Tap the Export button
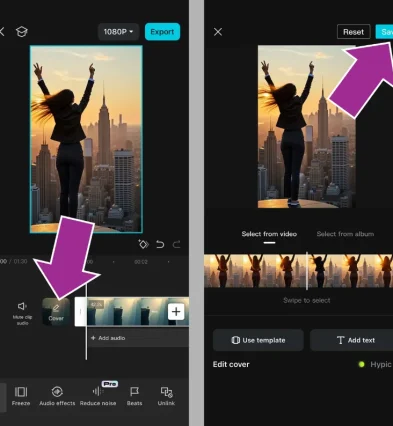This screenshot has height=426, width=393. click(x=162, y=32)
